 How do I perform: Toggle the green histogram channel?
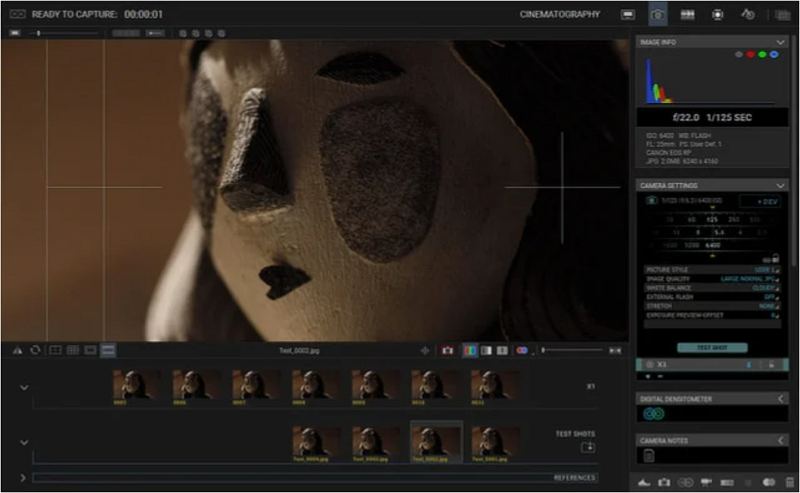762,54
